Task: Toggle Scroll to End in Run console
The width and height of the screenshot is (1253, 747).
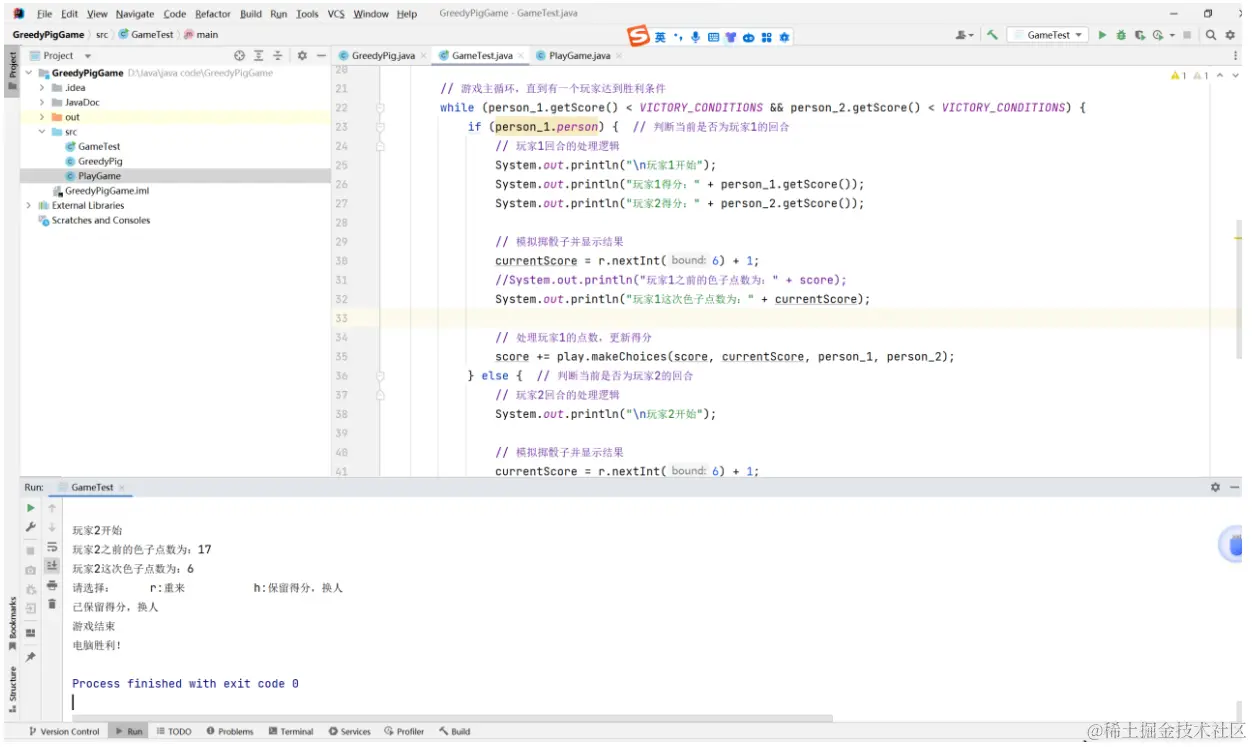Action: tap(52, 566)
